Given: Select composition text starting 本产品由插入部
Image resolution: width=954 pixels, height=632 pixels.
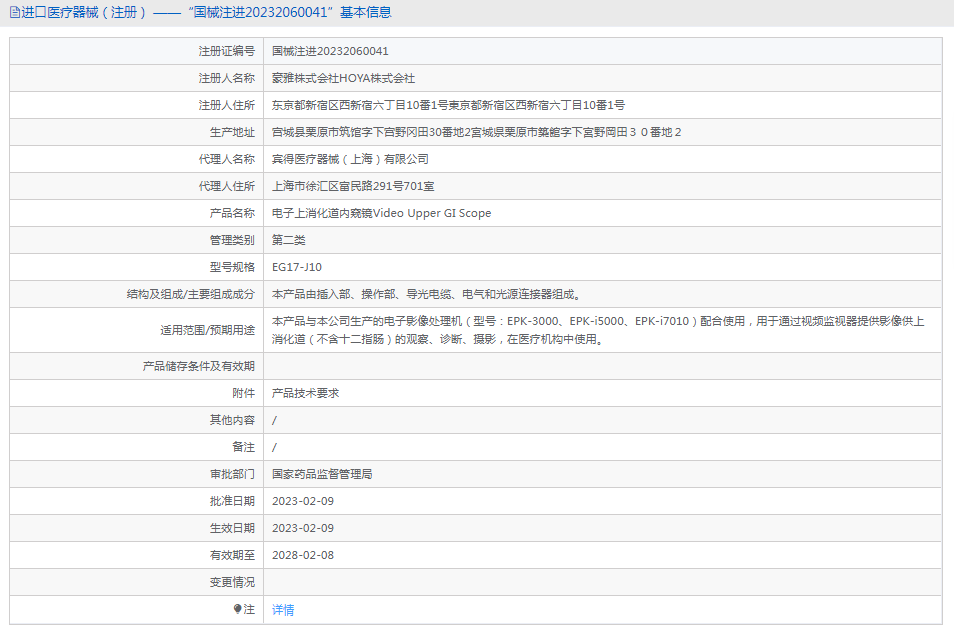Looking at the screenshot, I should tap(428, 294).
